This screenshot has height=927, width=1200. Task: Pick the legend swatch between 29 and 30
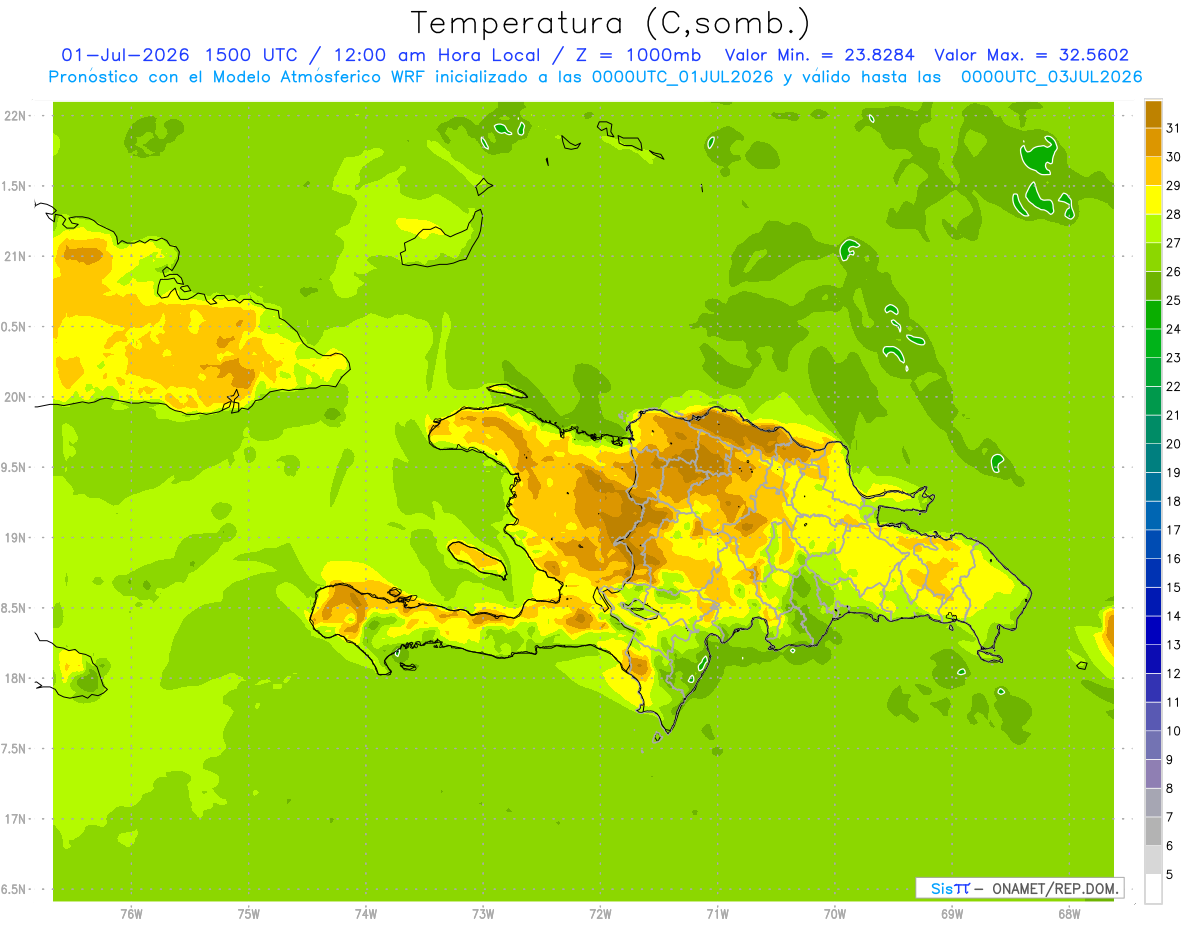1153,171
